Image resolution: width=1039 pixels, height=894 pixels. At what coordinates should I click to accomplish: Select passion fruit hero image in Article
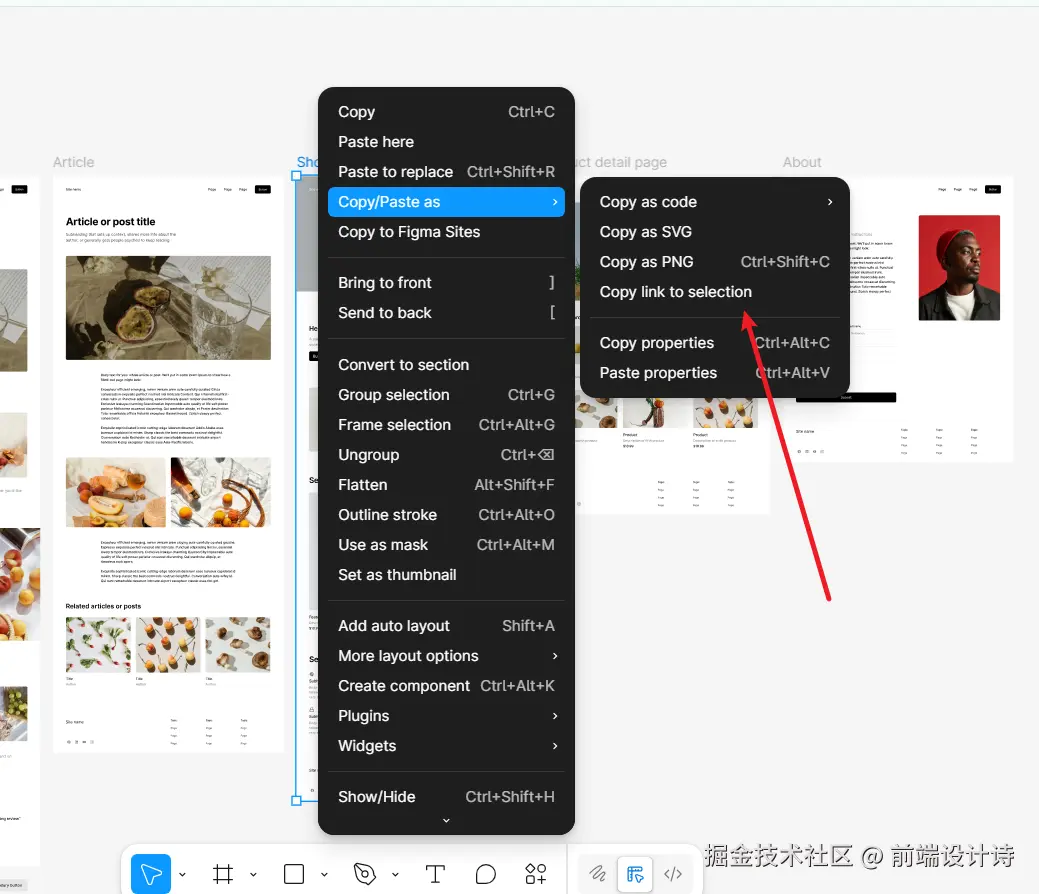(168, 308)
